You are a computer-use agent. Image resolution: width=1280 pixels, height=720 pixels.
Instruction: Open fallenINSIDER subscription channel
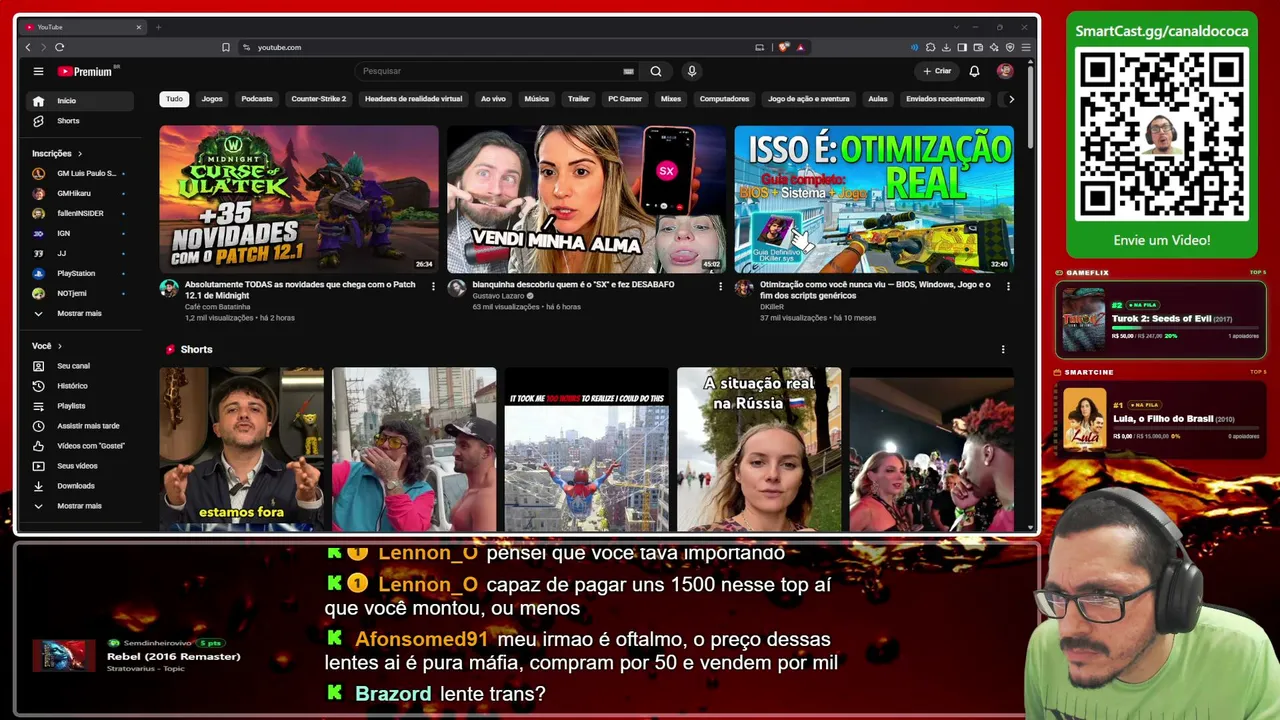(80, 214)
